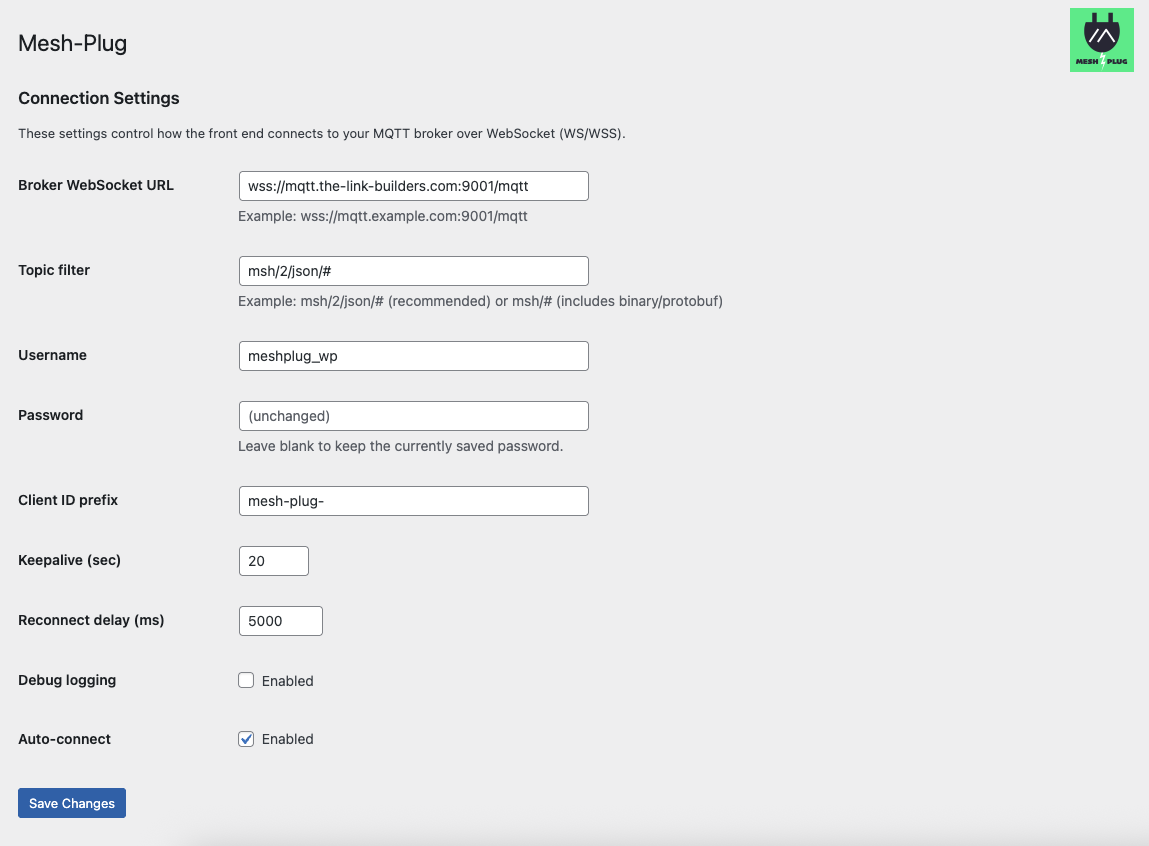Viewport: 1149px width, 846px height.
Task: Click the Keepalive (sec) label
Action: click(69, 560)
